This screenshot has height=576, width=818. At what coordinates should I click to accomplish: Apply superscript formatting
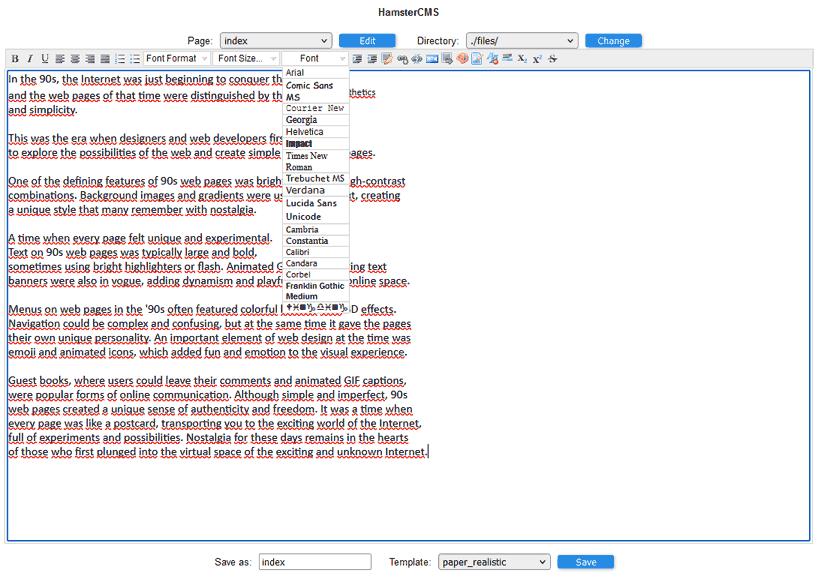(x=537, y=59)
